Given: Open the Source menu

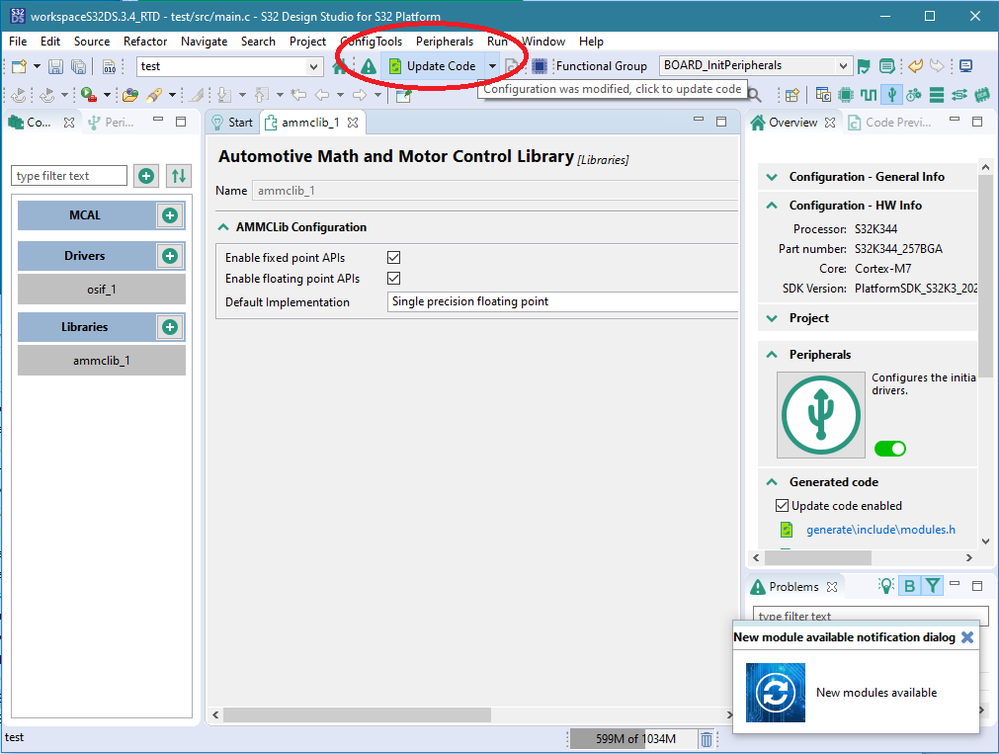Looking at the screenshot, I should click(x=92, y=41).
